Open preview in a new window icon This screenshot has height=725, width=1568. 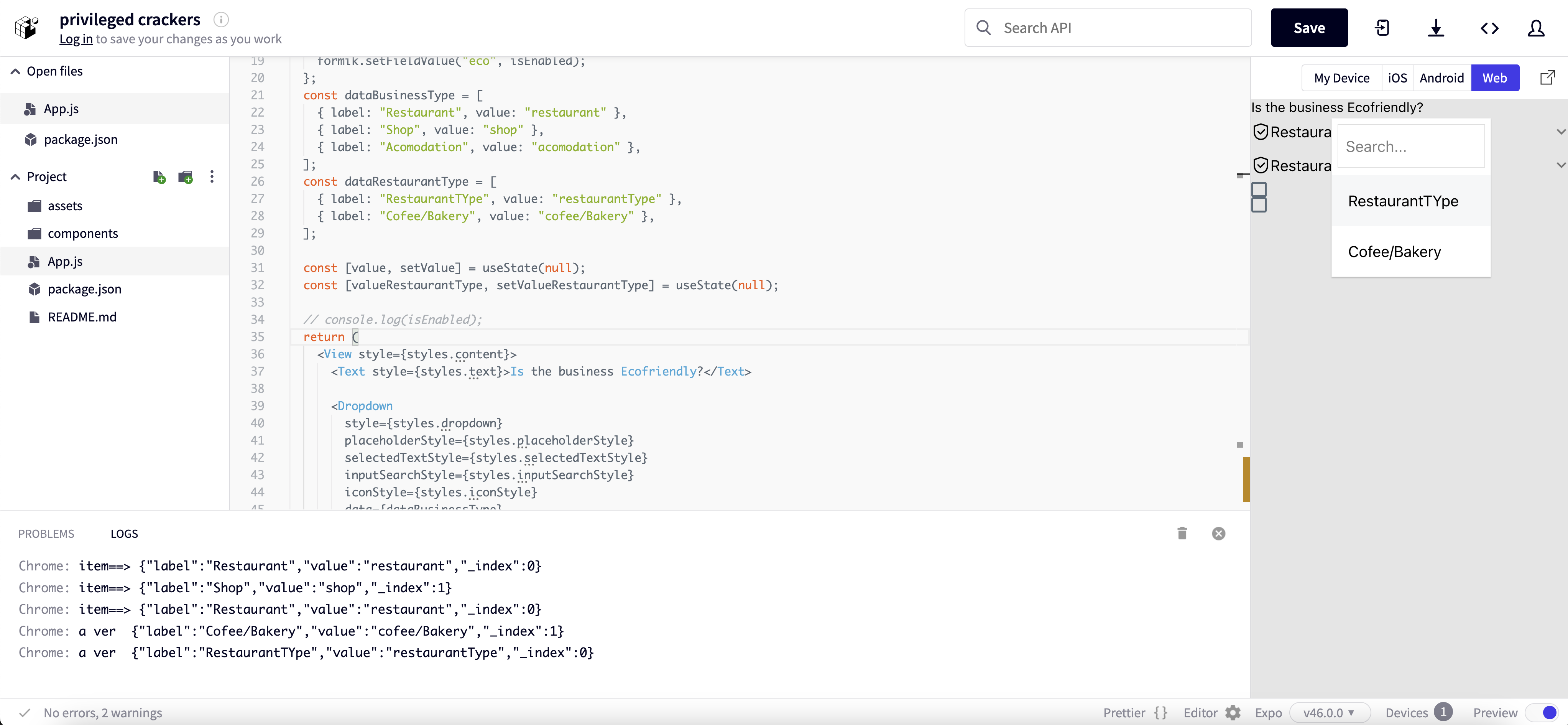[x=1547, y=77]
